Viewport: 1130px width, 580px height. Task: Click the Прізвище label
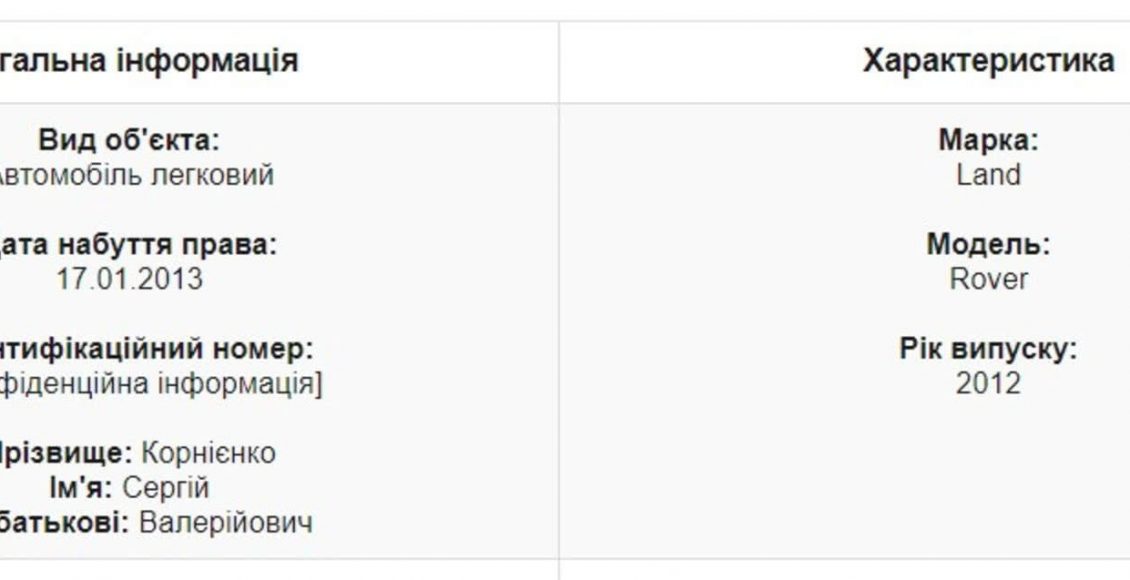(x=66, y=453)
